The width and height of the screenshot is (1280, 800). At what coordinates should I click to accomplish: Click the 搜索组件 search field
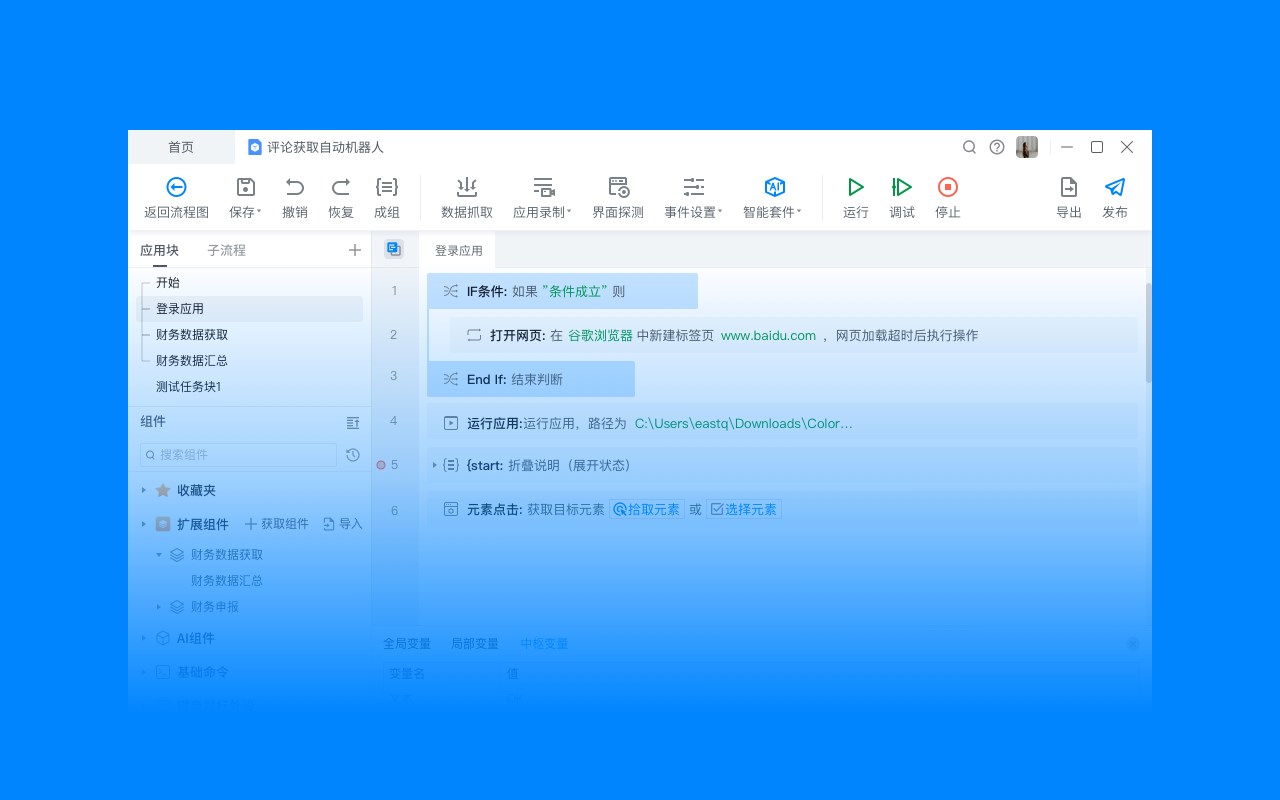(238, 455)
